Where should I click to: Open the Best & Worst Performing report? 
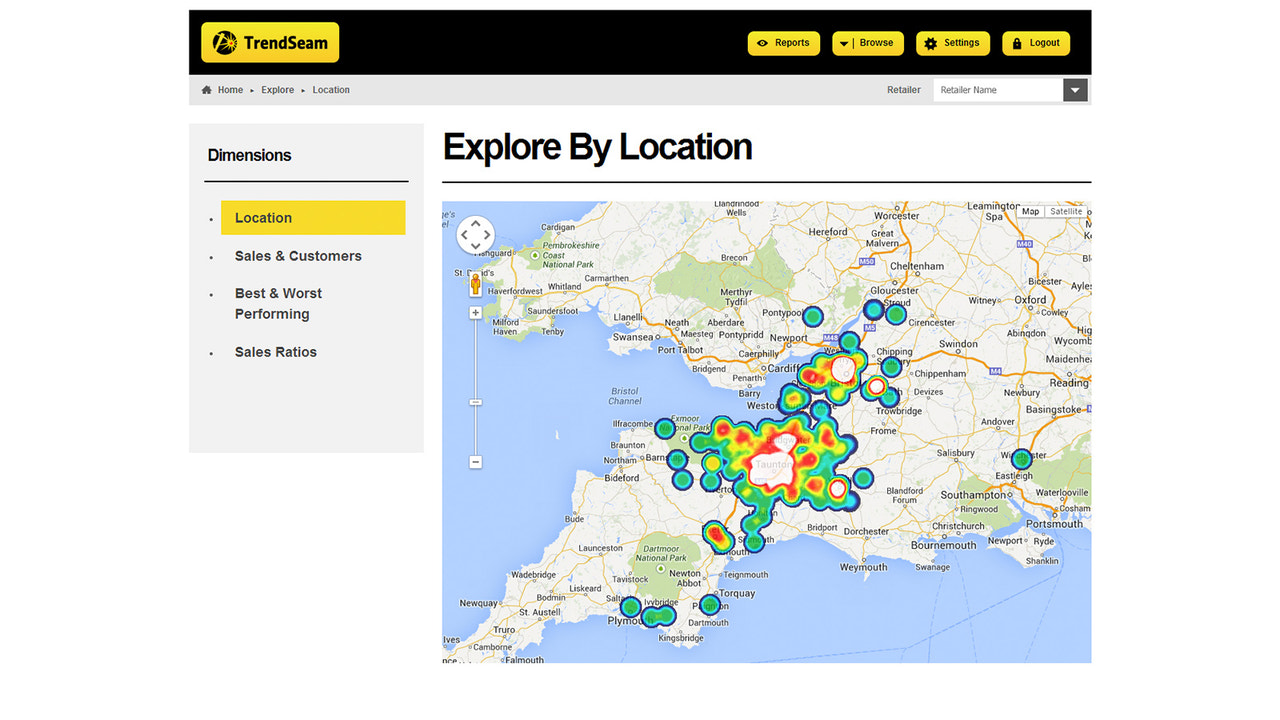coord(278,303)
